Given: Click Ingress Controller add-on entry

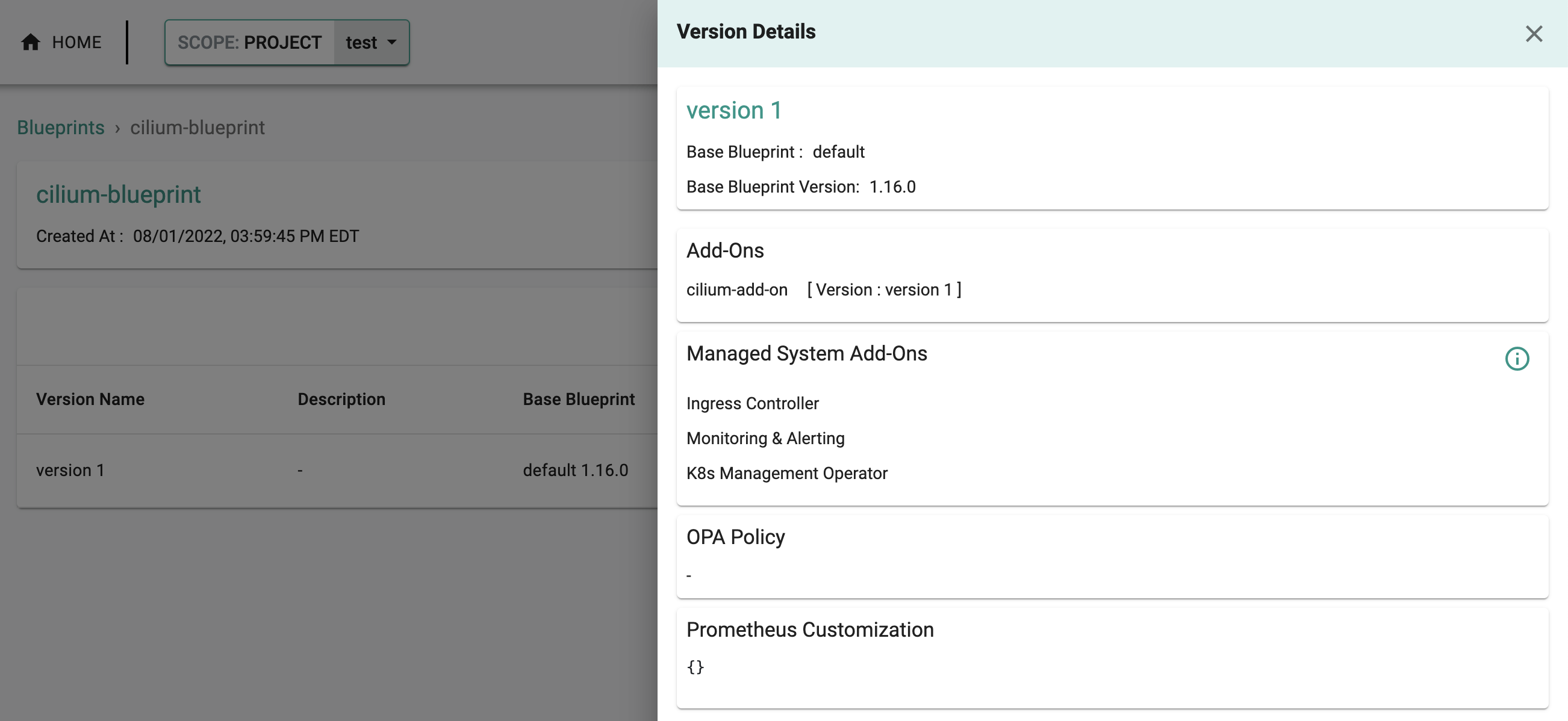Looking at the screenshot, I should 752,403.
